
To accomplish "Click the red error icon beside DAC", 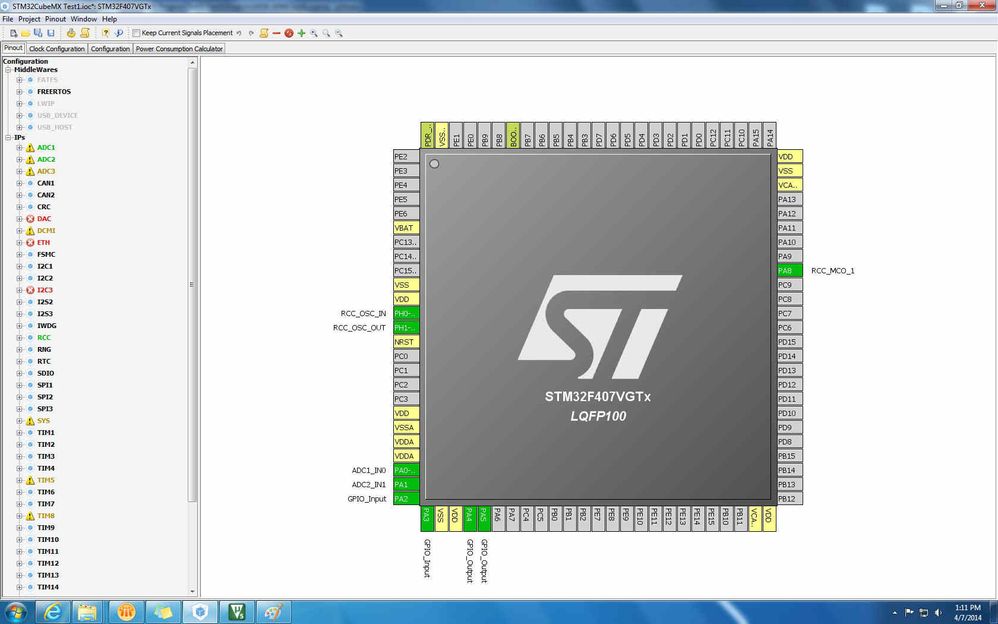I will point(30,219).
